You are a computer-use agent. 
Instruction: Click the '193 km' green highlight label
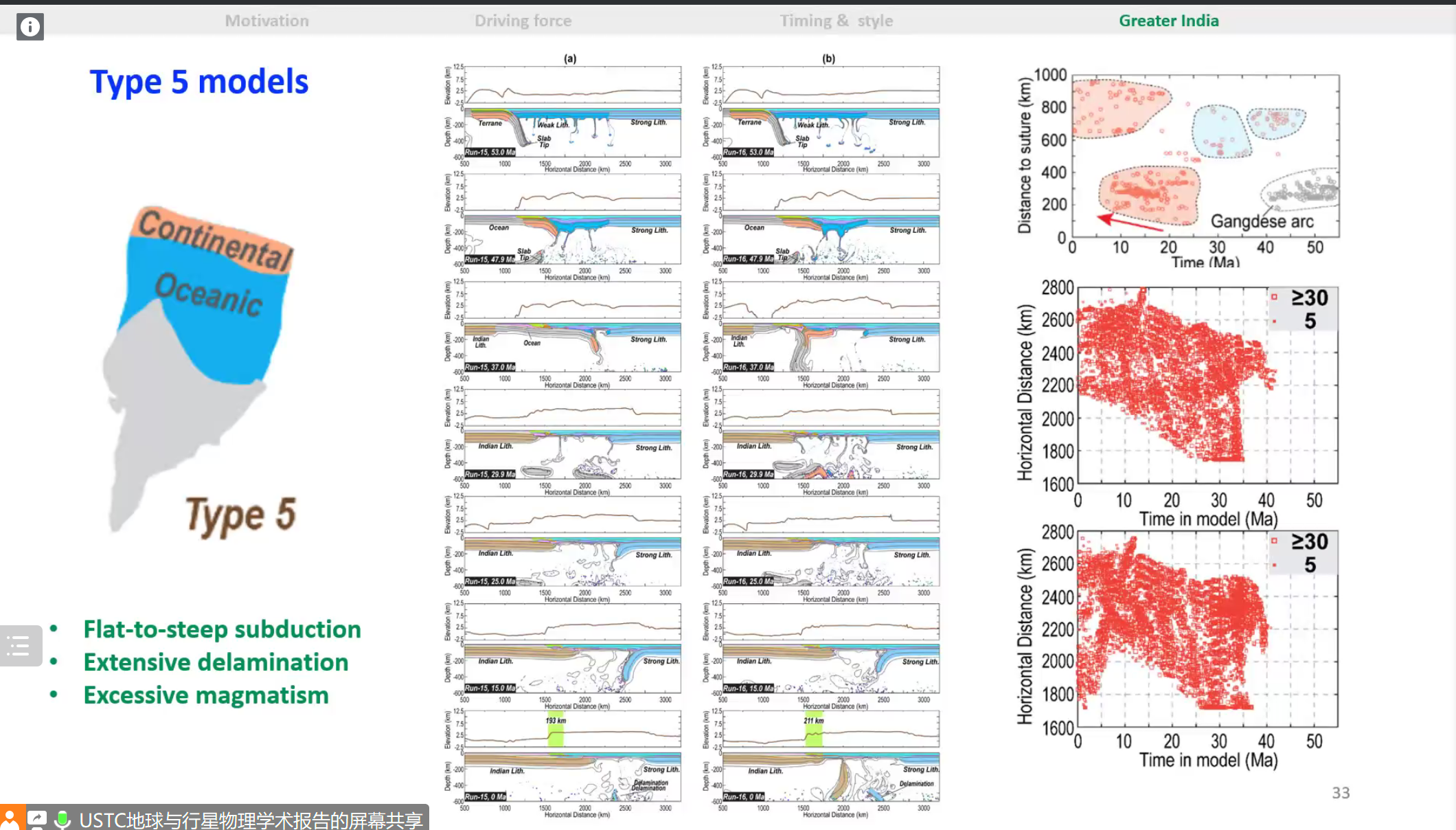point(556,721)
